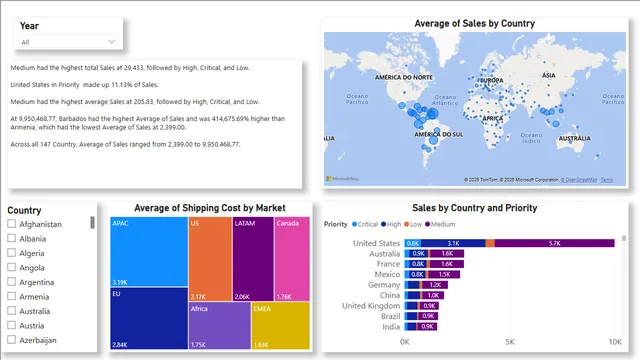This screenshot has height=360, width=640.
Task: Check the Angola box
Action: [x=12, y=267]
